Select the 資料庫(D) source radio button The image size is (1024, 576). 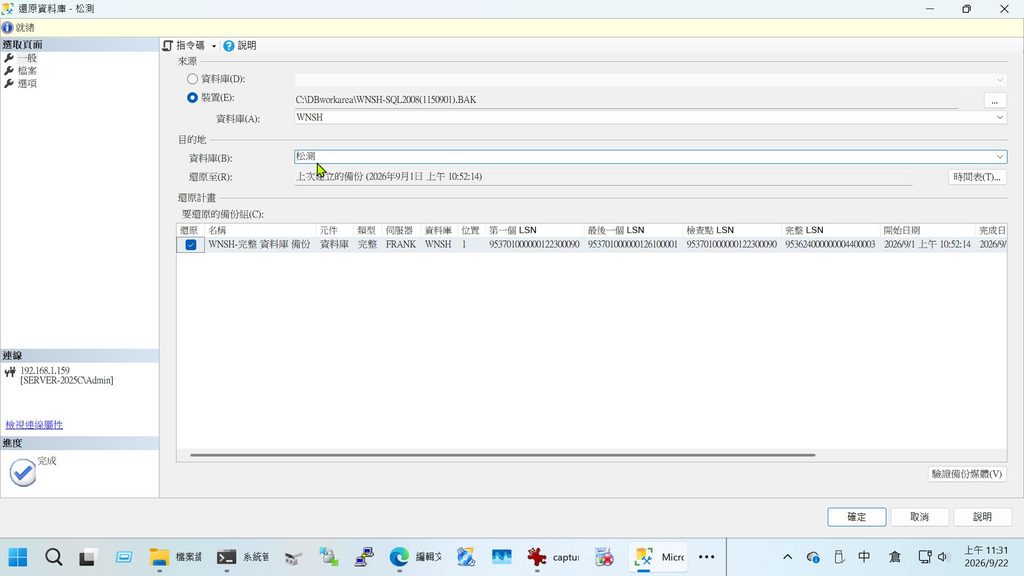pos(192,79)
